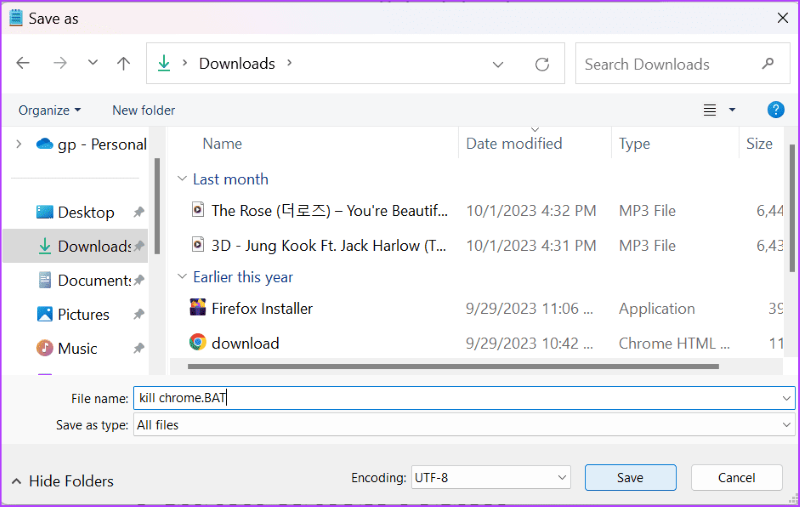Open Desktop in the sidebar

76,212
